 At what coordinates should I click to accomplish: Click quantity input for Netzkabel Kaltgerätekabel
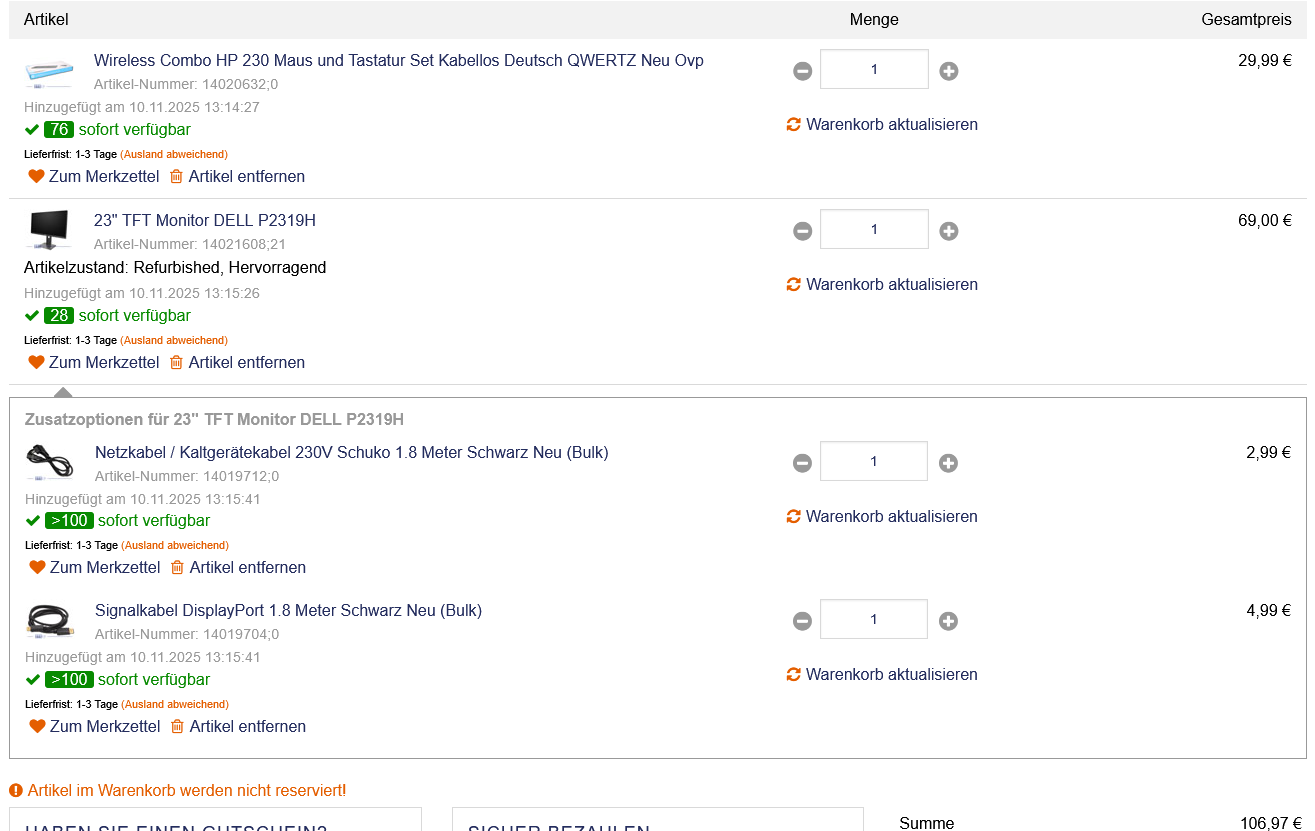coord(873,461)
